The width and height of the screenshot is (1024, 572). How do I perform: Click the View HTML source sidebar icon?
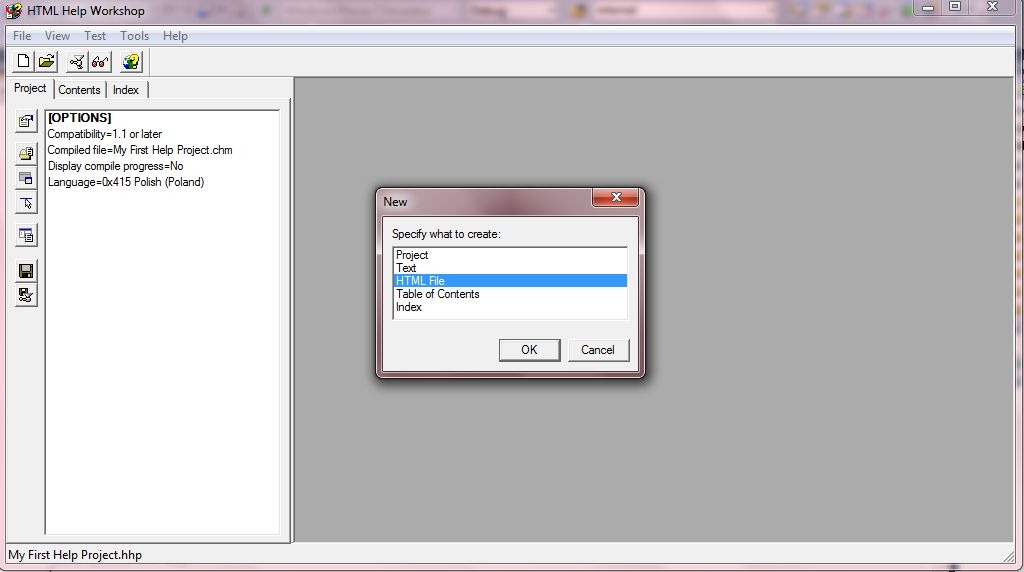[x=26, y=236]
